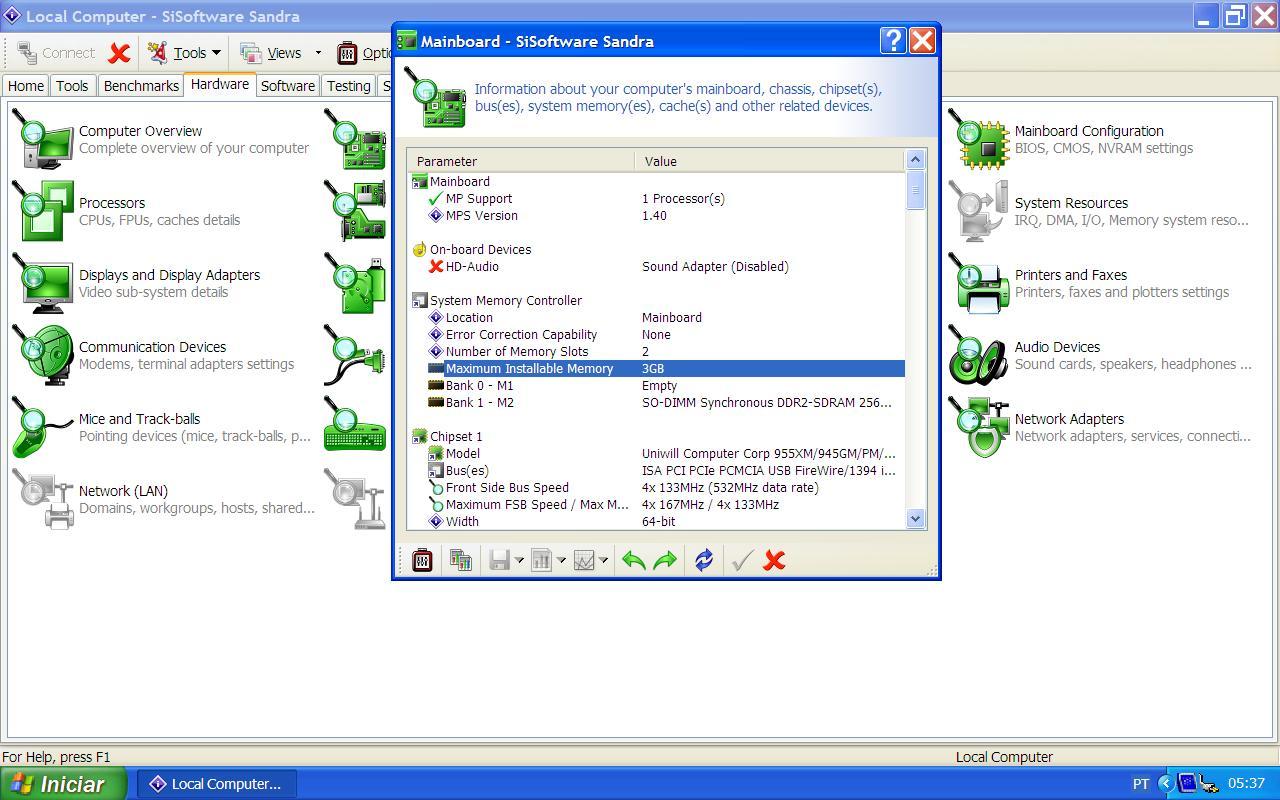
Task: Select the On-board Devices group row
Action: [656, 249]
